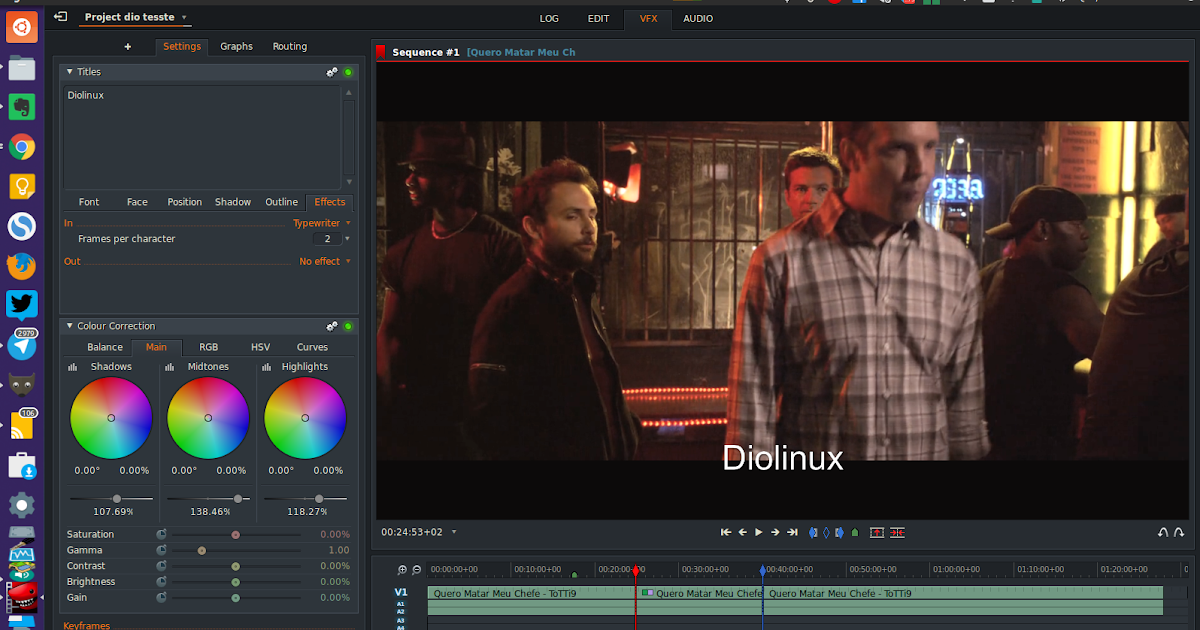
Task: Click the Shadows colour wheel
Action: 111,418
